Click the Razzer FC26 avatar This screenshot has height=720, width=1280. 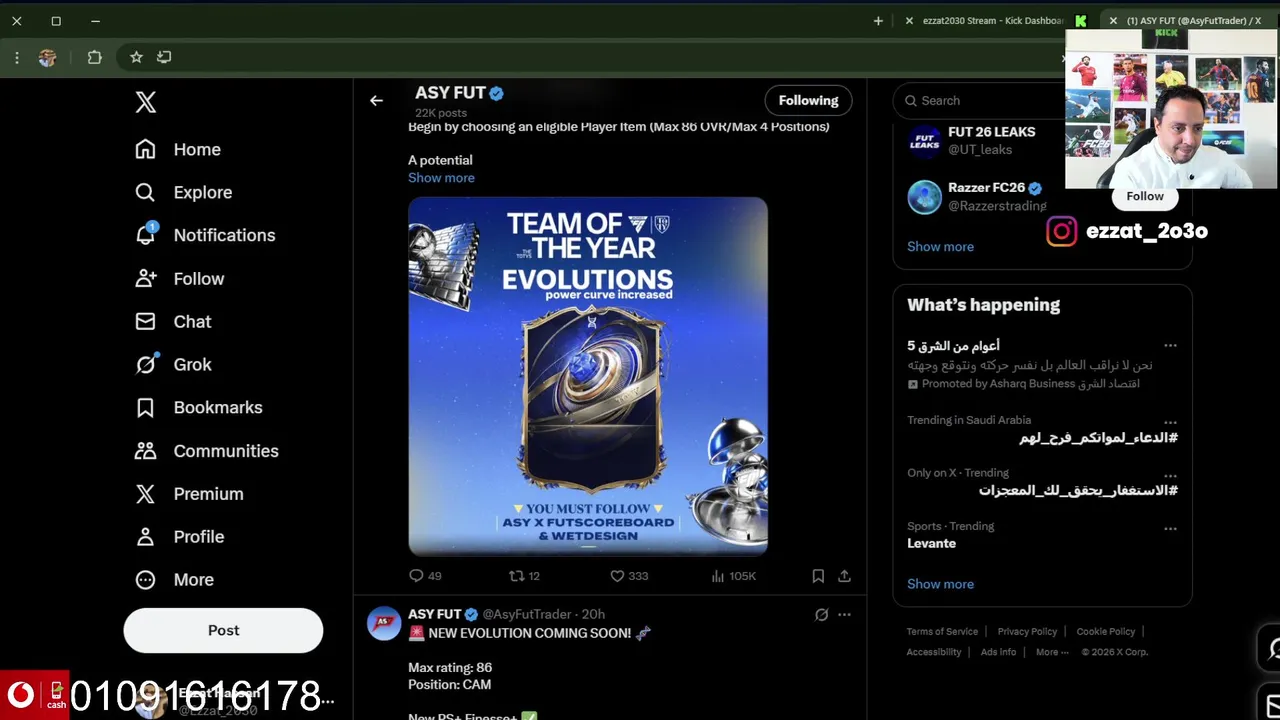click(x=924, y=197)
